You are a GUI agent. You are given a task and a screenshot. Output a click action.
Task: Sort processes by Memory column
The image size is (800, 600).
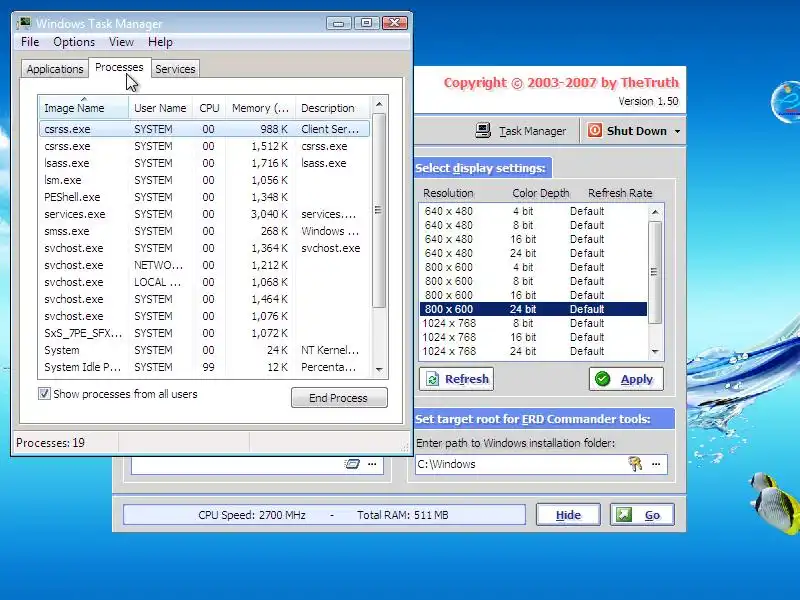260,108
